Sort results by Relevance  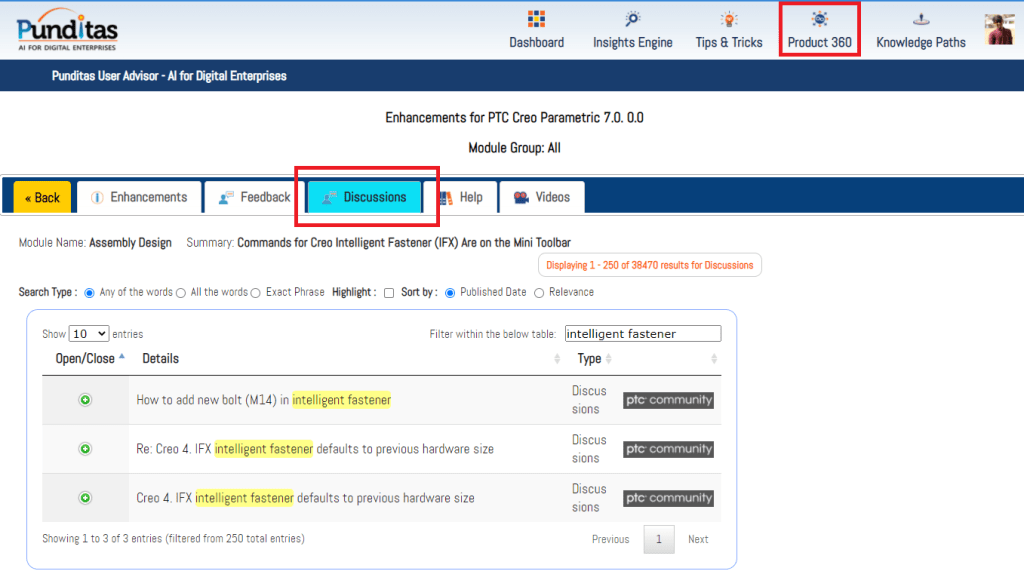point(539,293)
